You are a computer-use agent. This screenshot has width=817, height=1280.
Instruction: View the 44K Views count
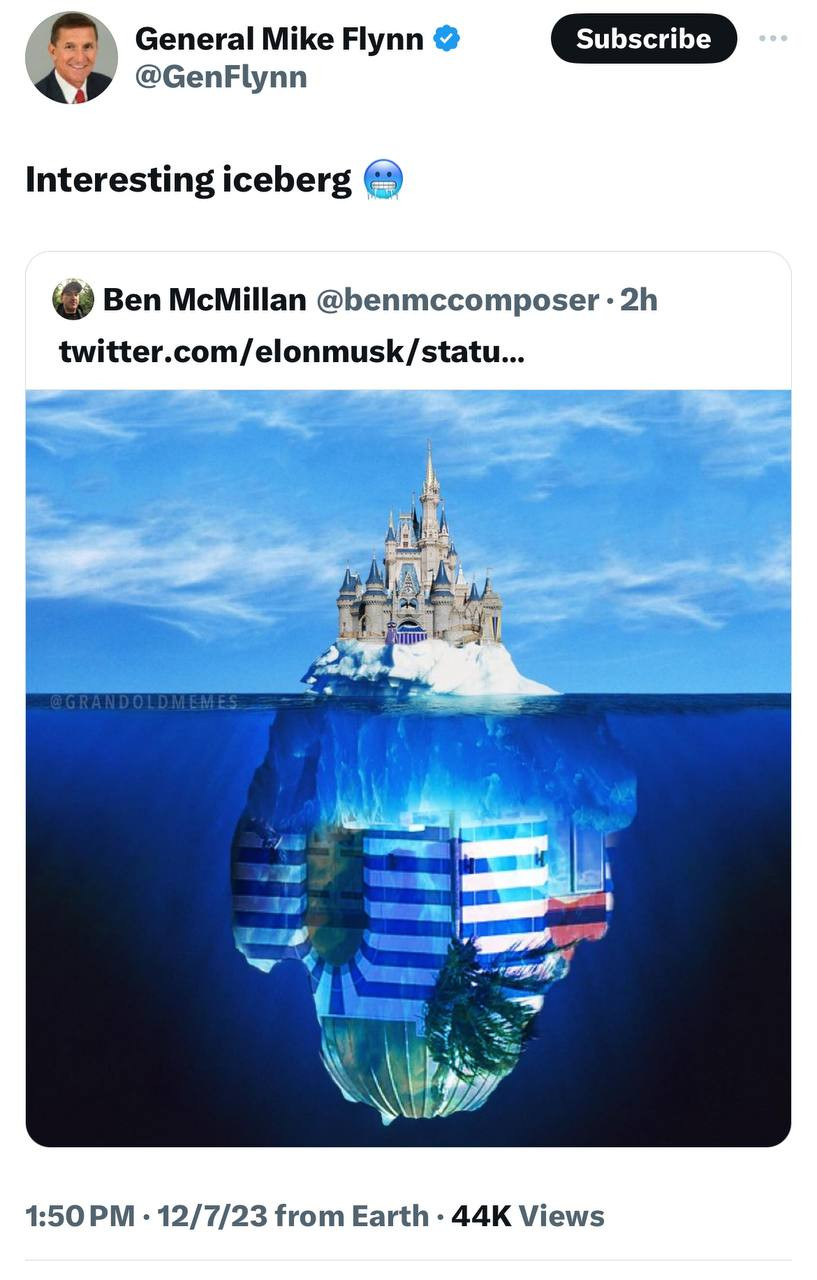528,1216
